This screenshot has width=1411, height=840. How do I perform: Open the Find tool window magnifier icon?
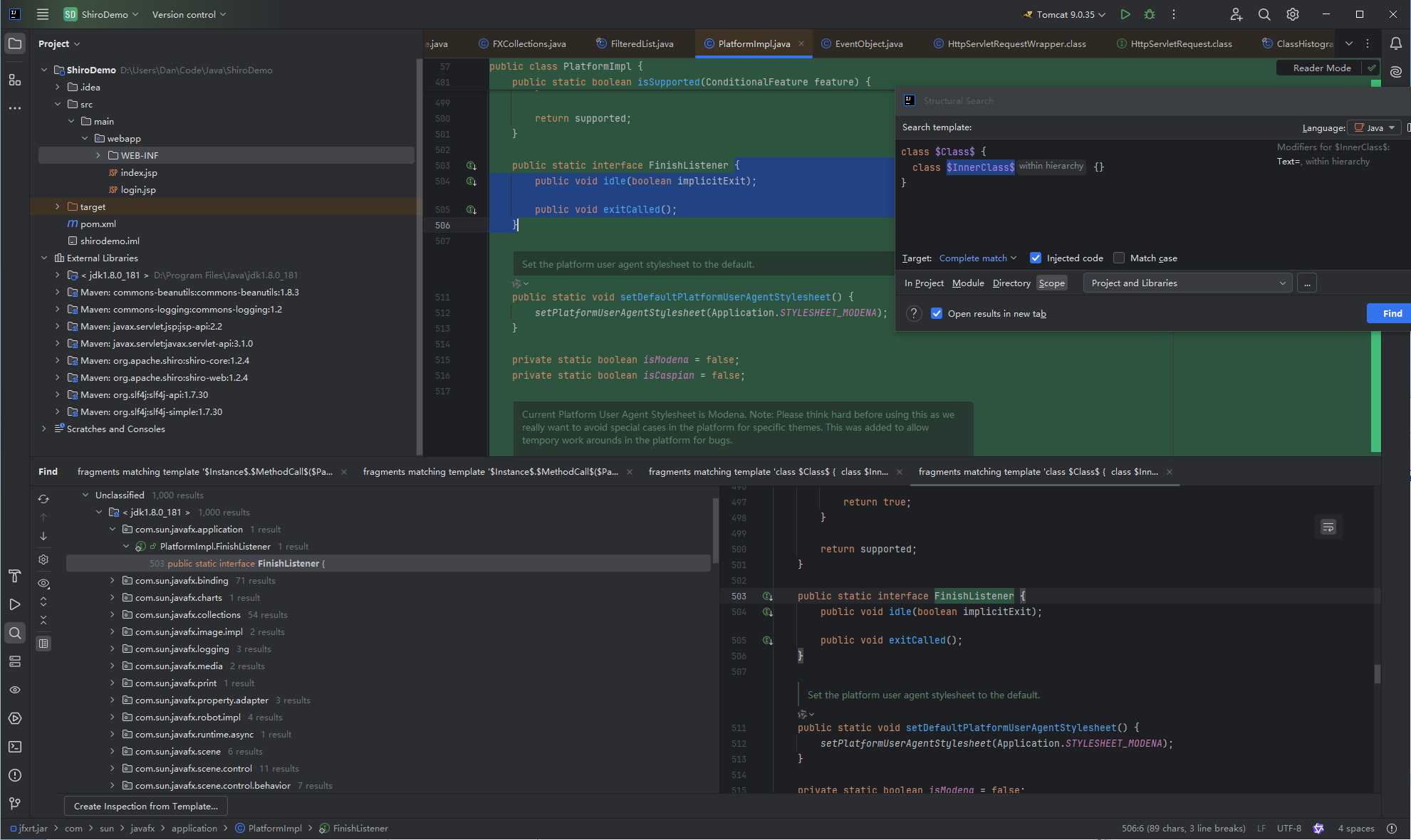(x=15, y=633)
